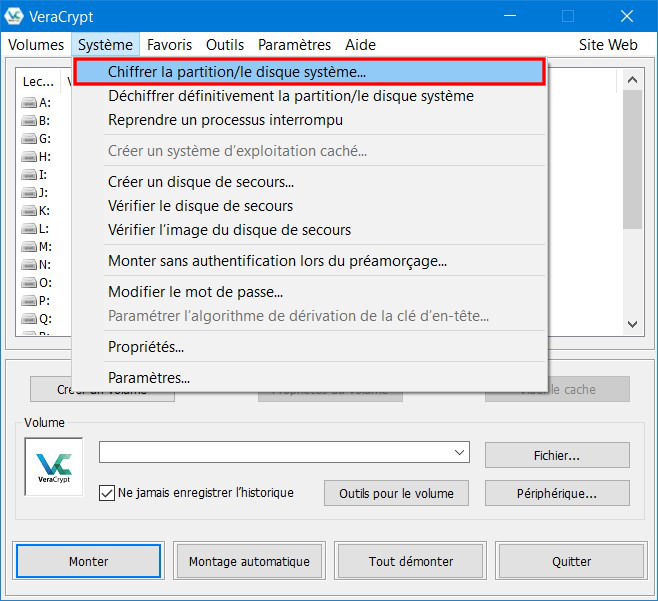The width and height of the screenshot is (658, 601).
Task: Click the Tout démonter button
Action: (x=410, y=561)
